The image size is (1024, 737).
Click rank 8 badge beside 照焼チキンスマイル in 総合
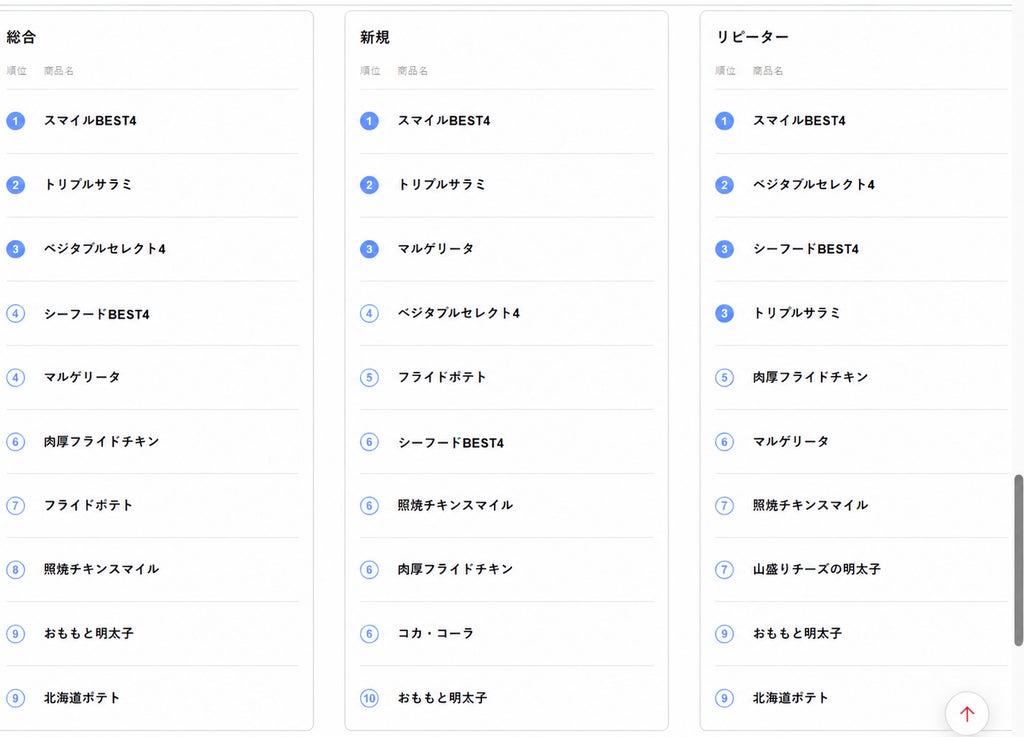click(x=16, y=569)
